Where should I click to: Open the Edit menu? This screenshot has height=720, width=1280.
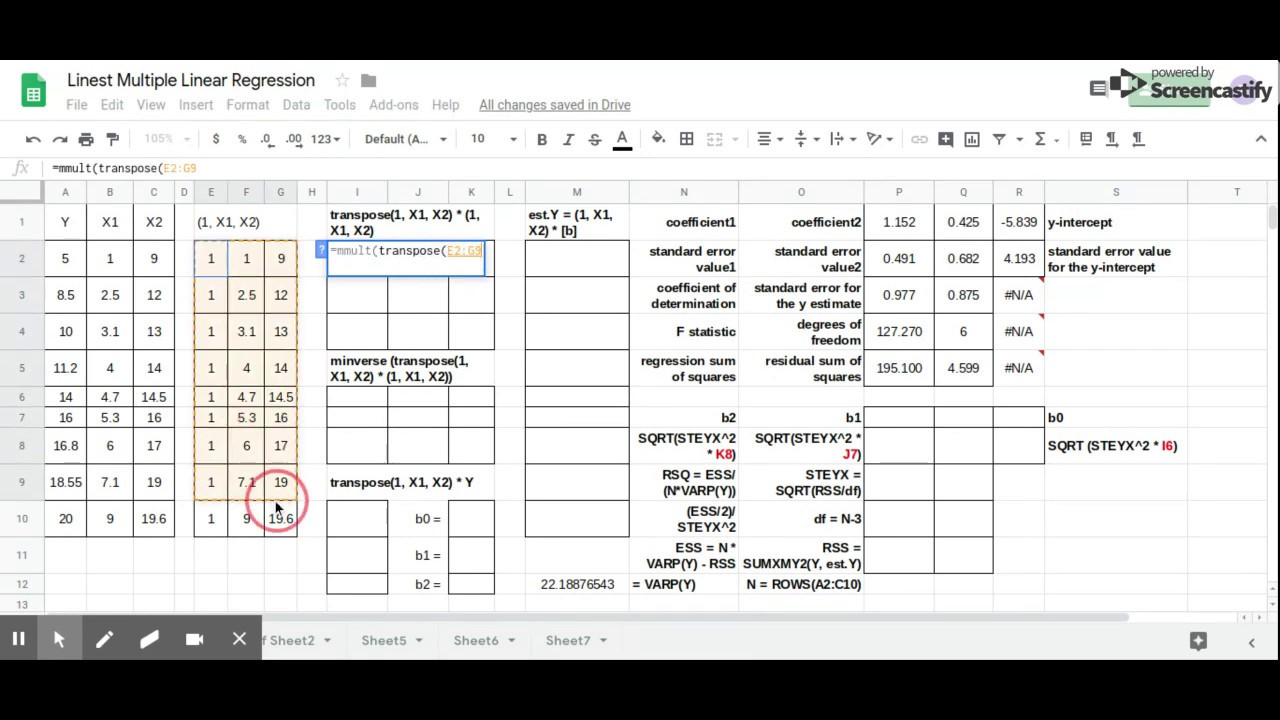point(112,105)
